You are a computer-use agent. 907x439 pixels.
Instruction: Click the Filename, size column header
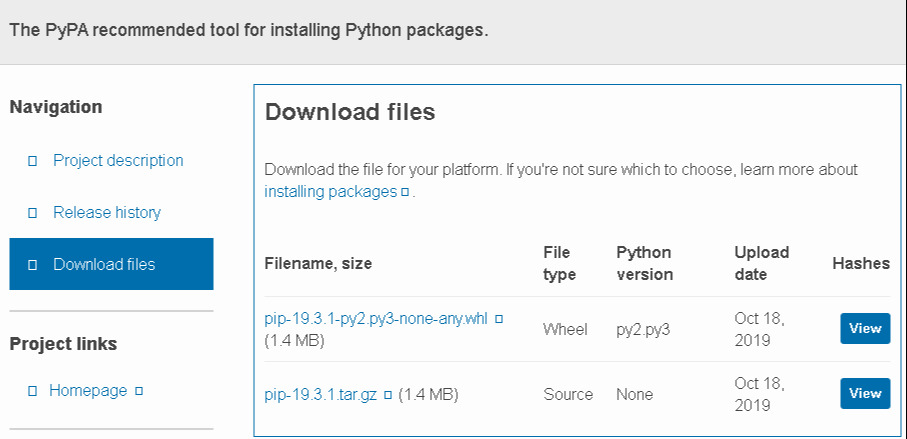pyautogui.click(x=318, y=263)
